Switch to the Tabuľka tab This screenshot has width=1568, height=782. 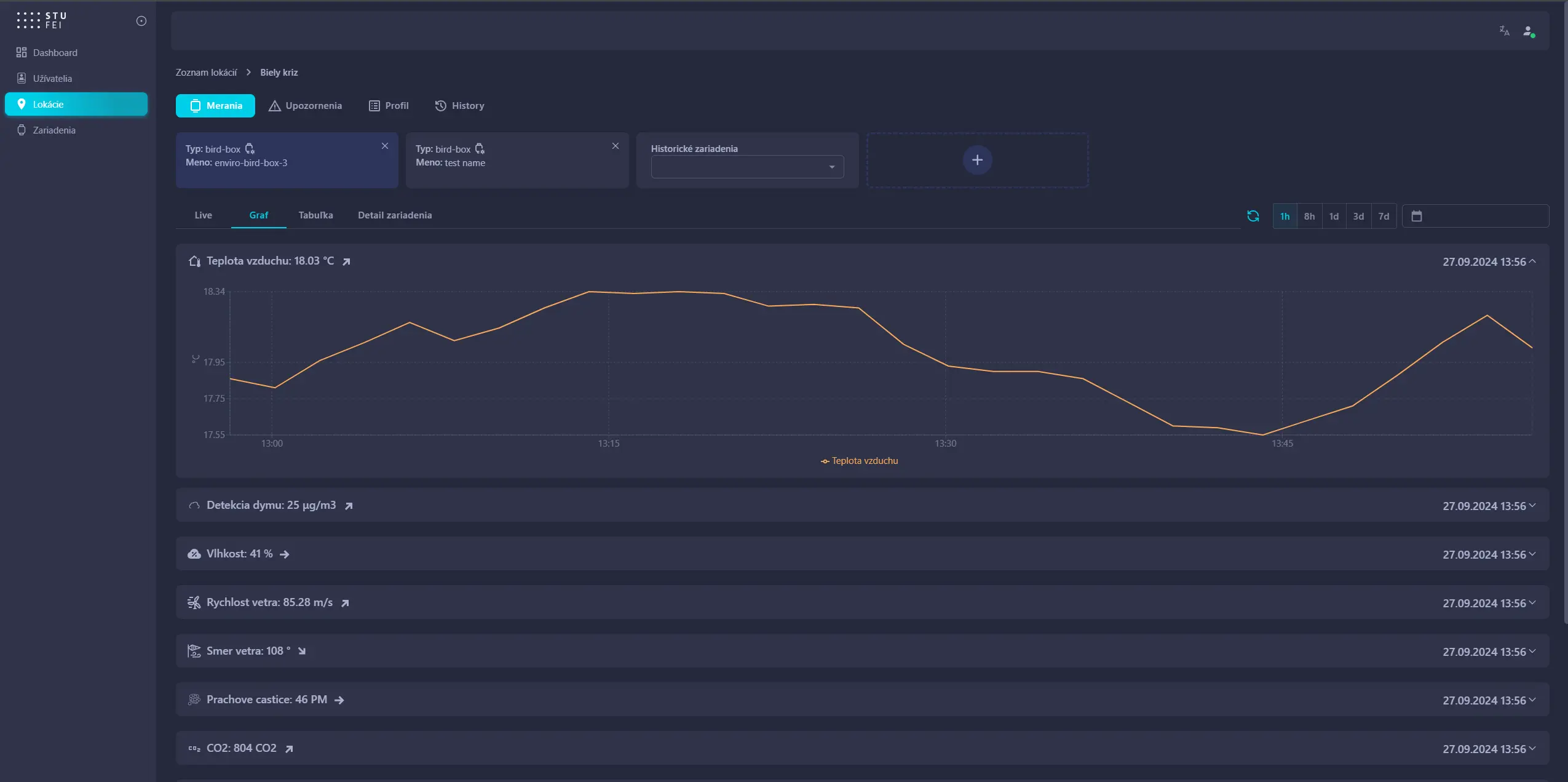point(315,215)
